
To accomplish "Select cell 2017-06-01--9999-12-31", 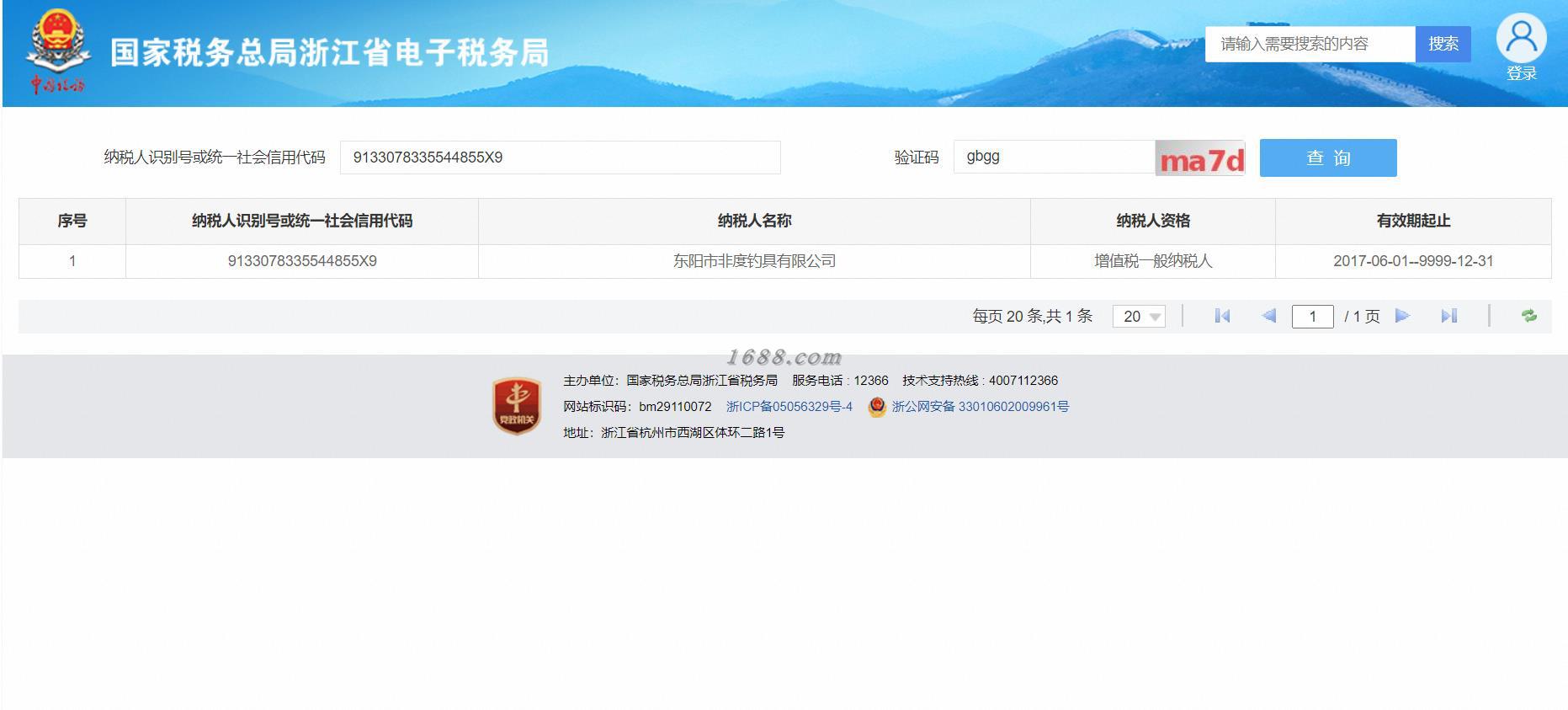I will click(1413, 261).
